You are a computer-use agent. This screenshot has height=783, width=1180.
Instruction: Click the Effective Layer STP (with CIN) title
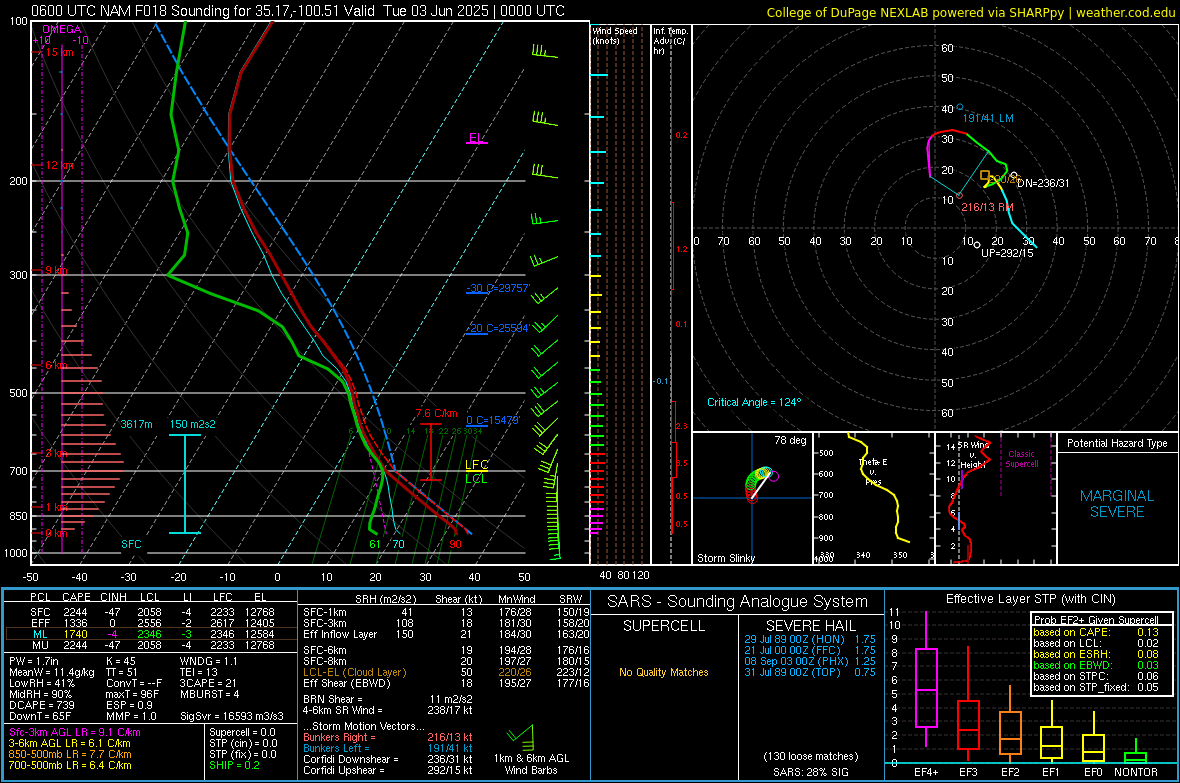pyautogui.click(x=1030, y=599)
